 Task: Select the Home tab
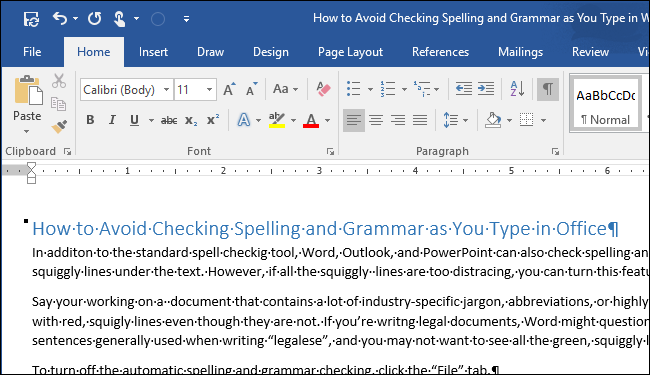pos(94,52)
